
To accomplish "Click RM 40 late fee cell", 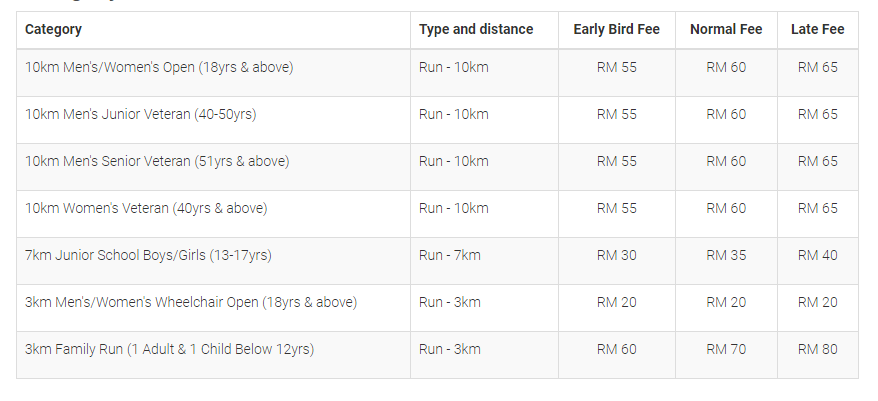I will pyautogui.click(x=818, y=255).
